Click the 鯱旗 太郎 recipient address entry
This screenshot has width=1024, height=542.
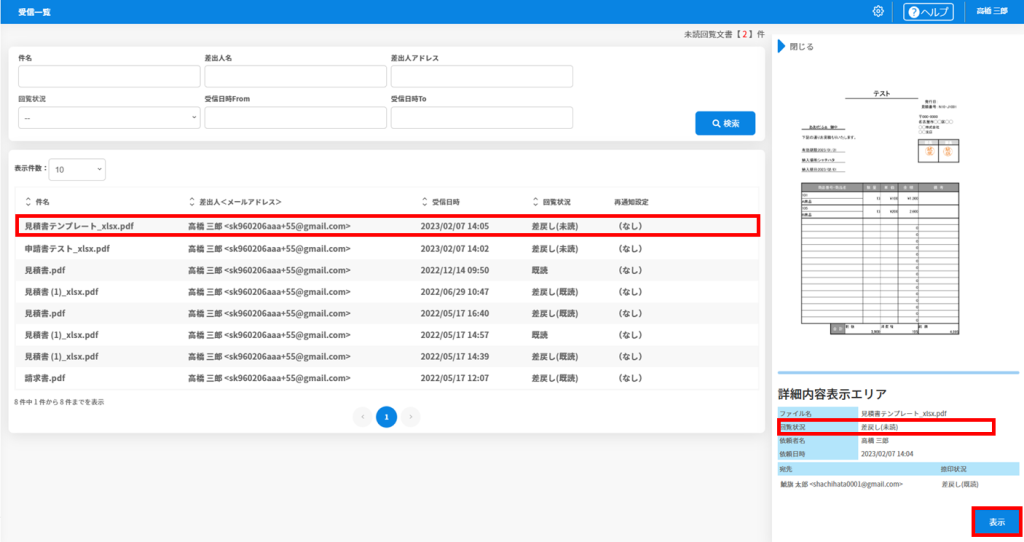tap(841, 485)
